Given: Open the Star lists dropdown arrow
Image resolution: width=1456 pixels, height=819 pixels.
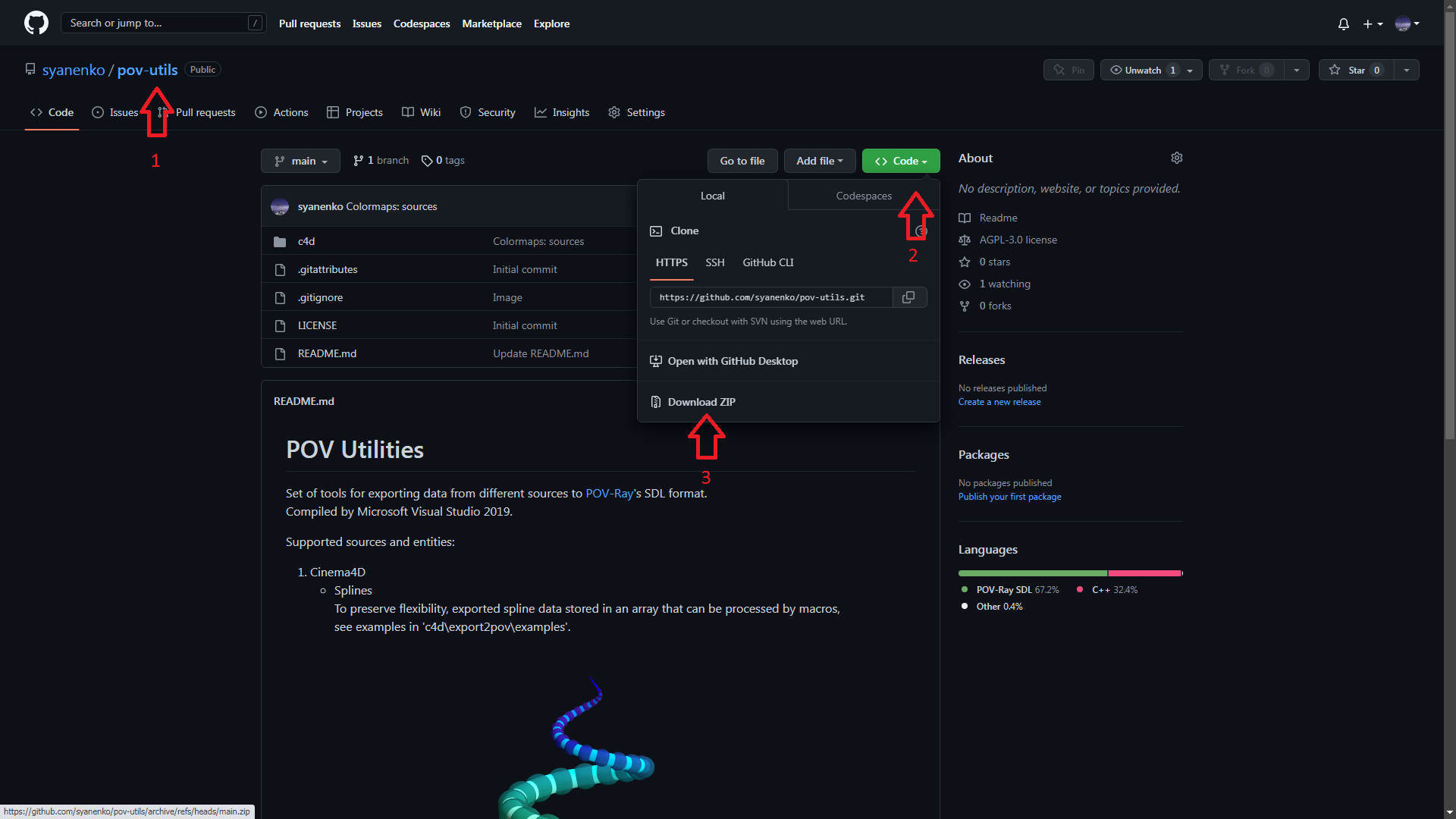Looking at the screenshot, I should pos(1407,70).
